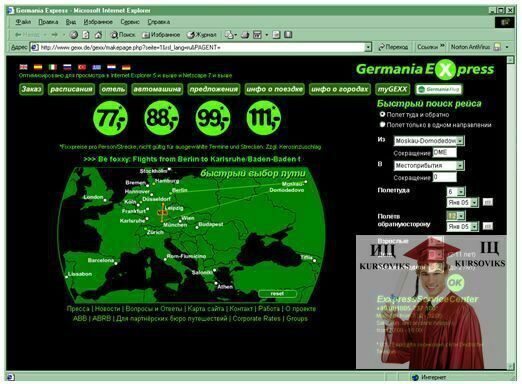The height and width of the screenshot is (384, 522).
Task: Select the German flag language icon
Action: 126,67
